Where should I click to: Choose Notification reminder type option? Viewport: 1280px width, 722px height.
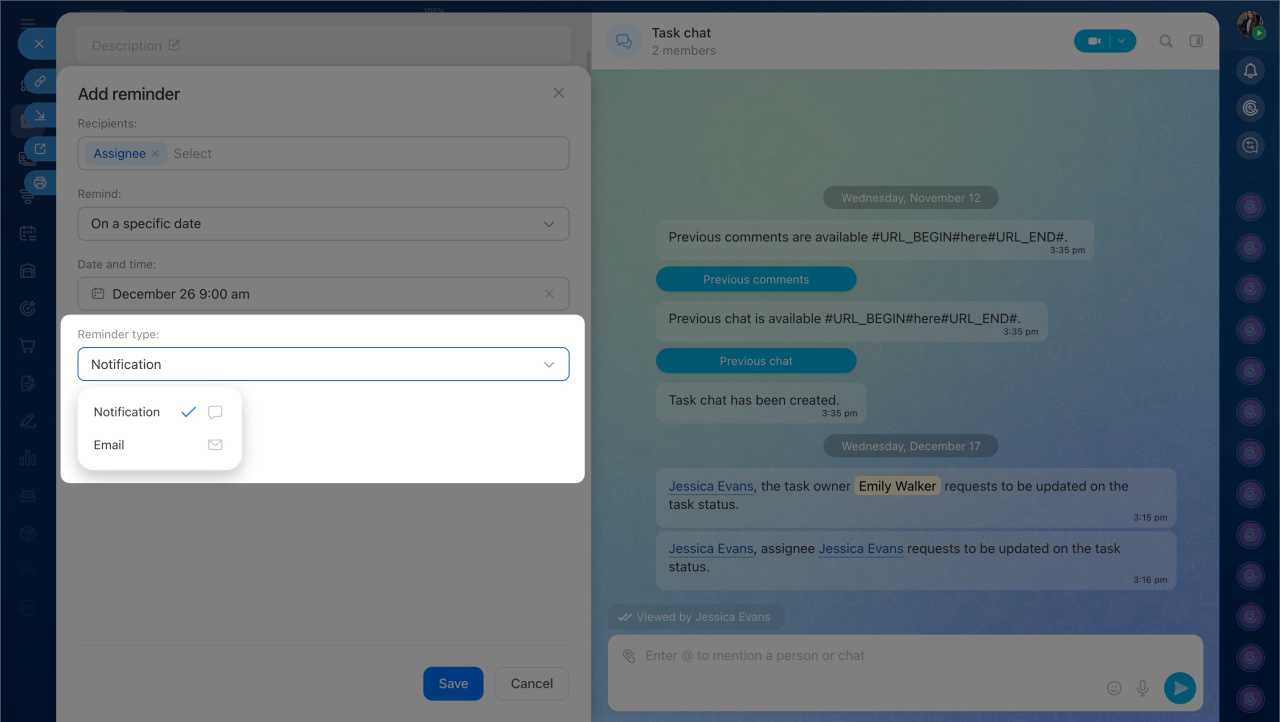click(127, 412)
